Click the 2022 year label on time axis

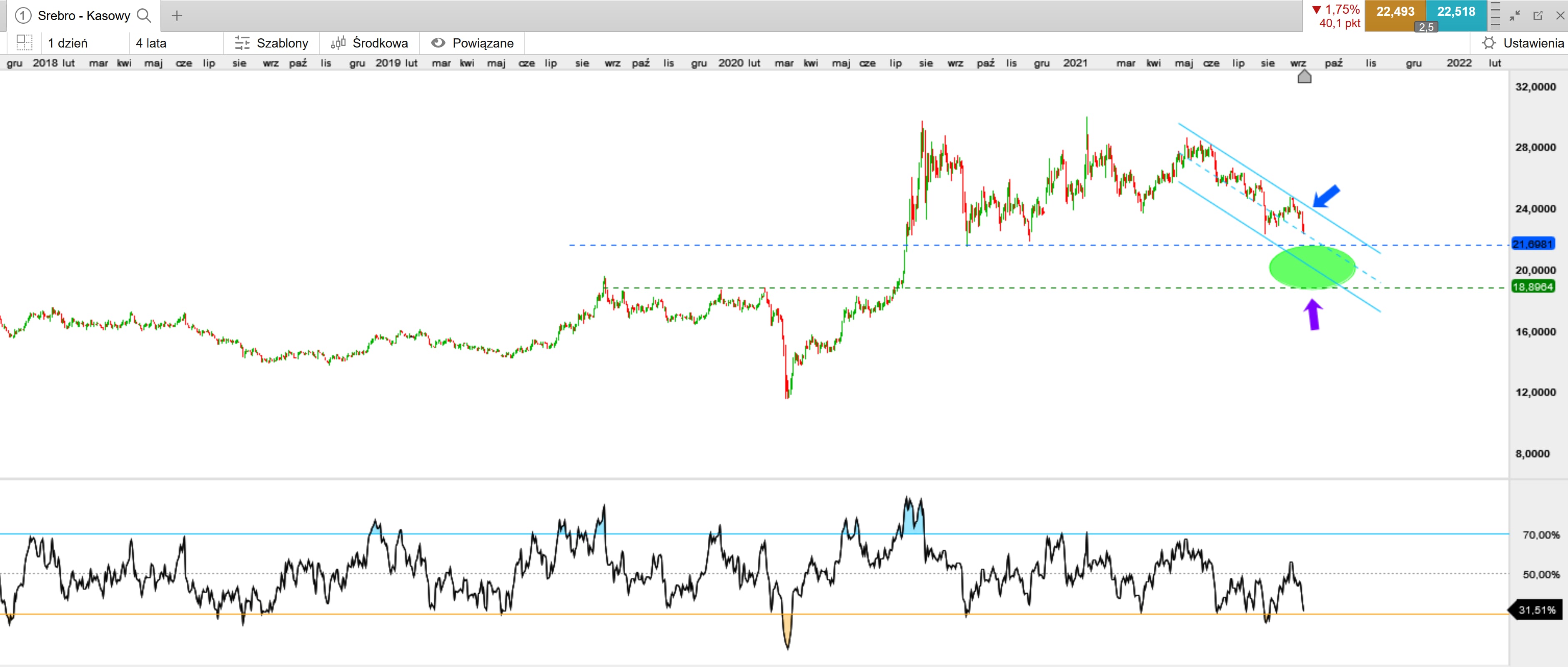(x=1458, y=63)
